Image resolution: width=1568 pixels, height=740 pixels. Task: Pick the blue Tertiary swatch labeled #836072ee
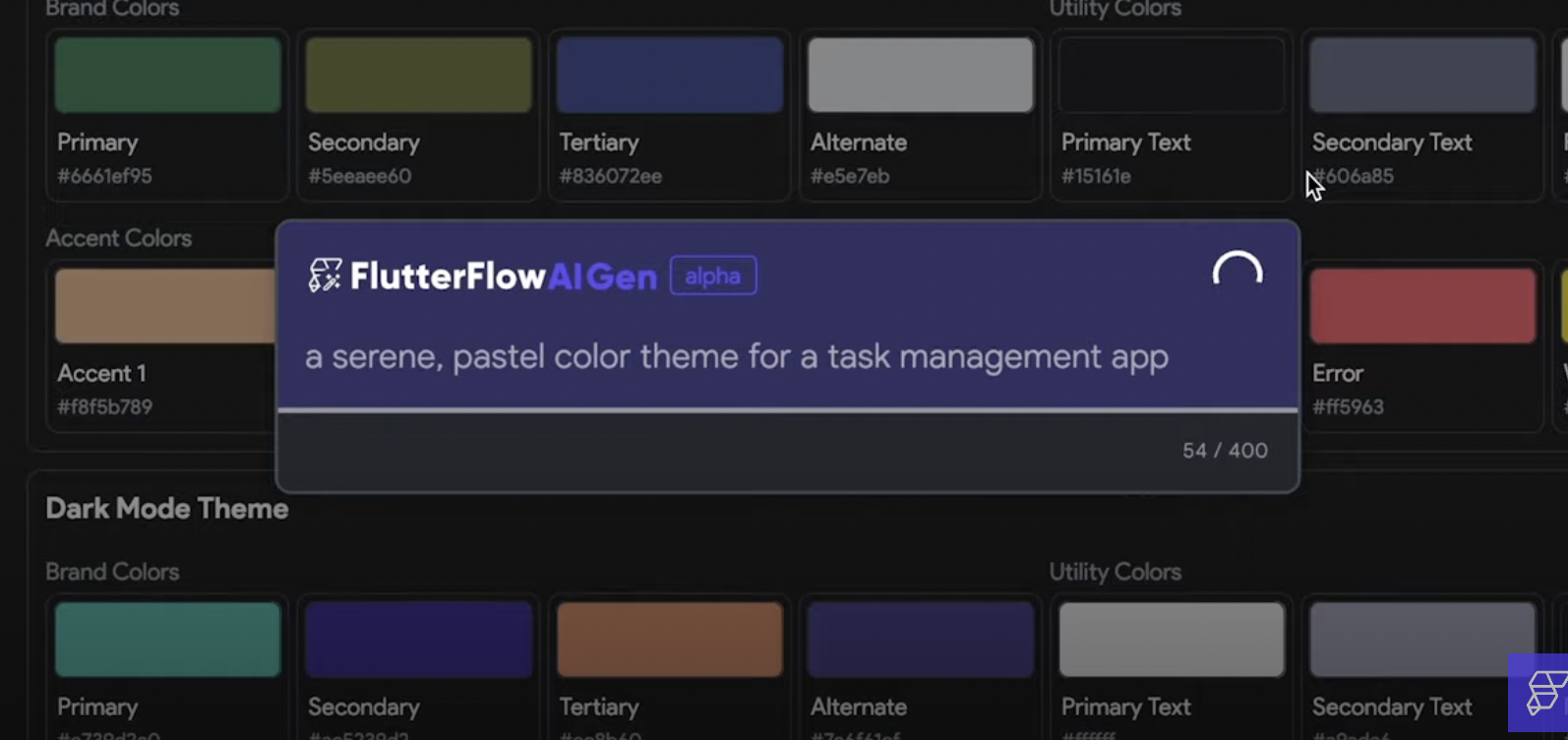670,76
